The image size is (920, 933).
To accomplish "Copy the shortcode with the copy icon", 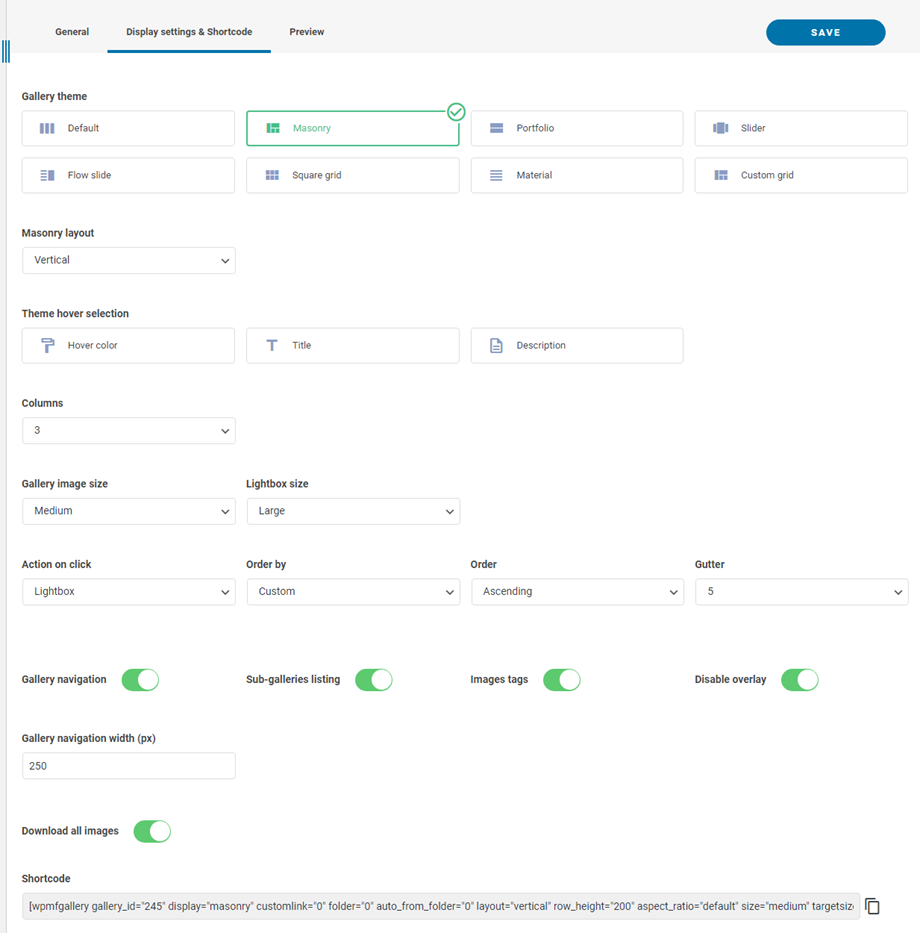I will click(x=872, y=906).
